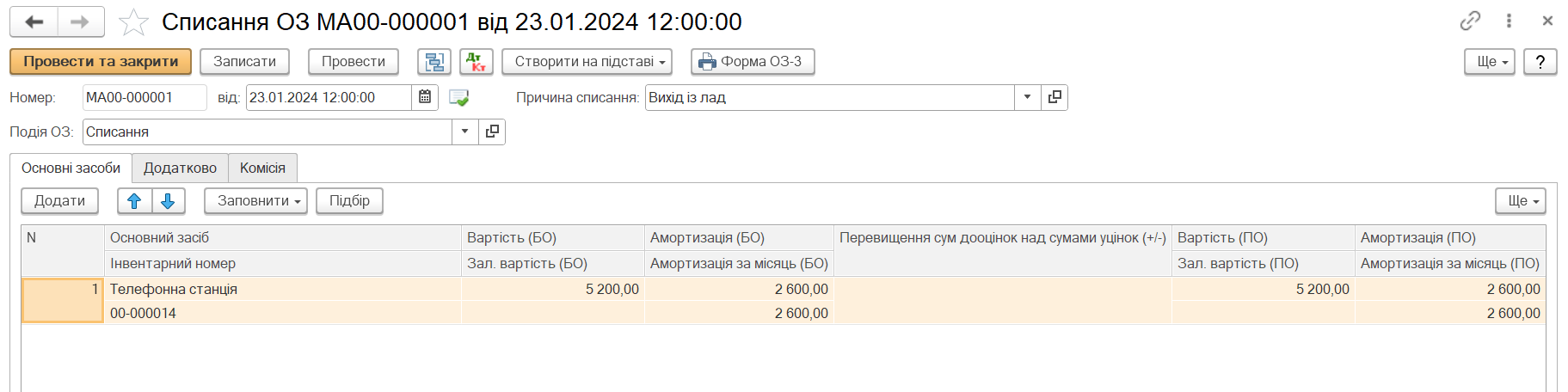Copy link to document icon

tap(1471, 21)
